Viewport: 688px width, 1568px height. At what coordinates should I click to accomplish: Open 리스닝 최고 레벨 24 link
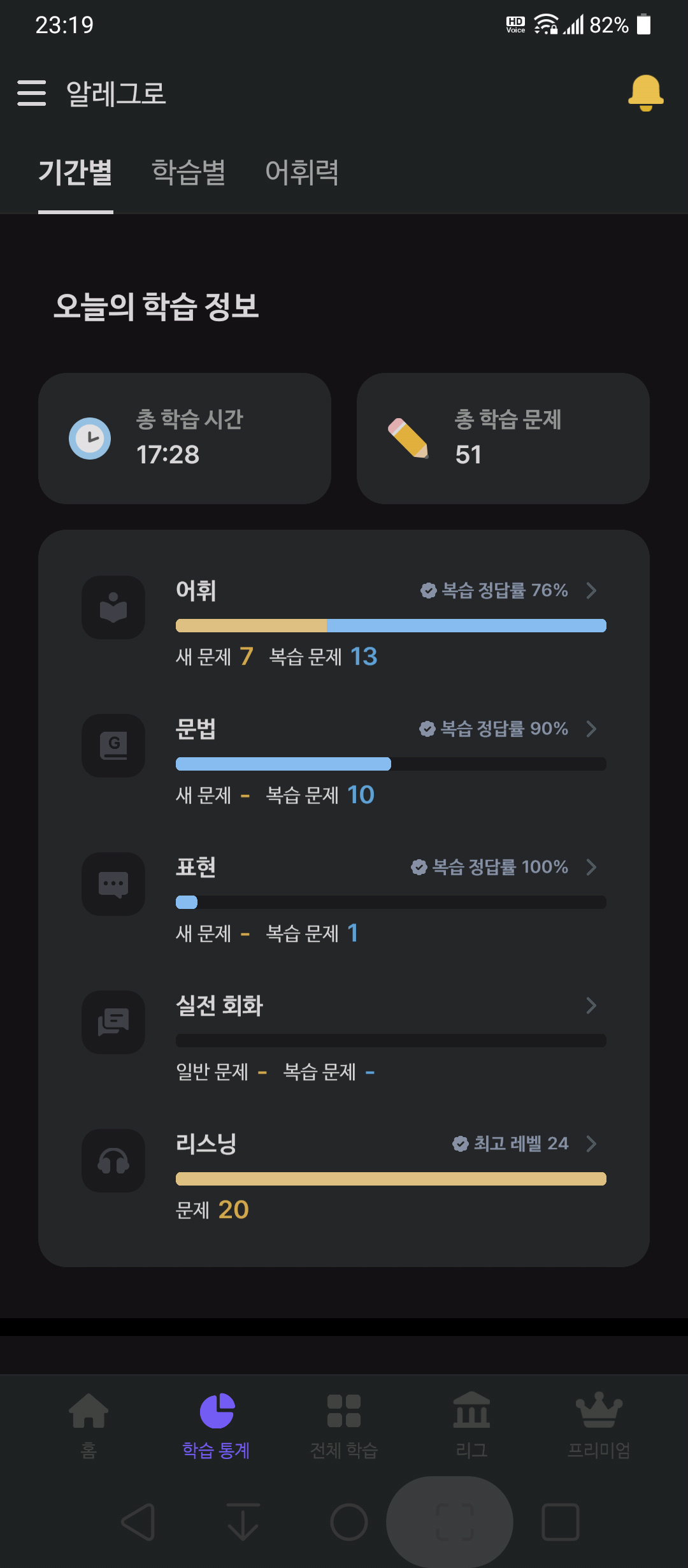(510, 1143)
